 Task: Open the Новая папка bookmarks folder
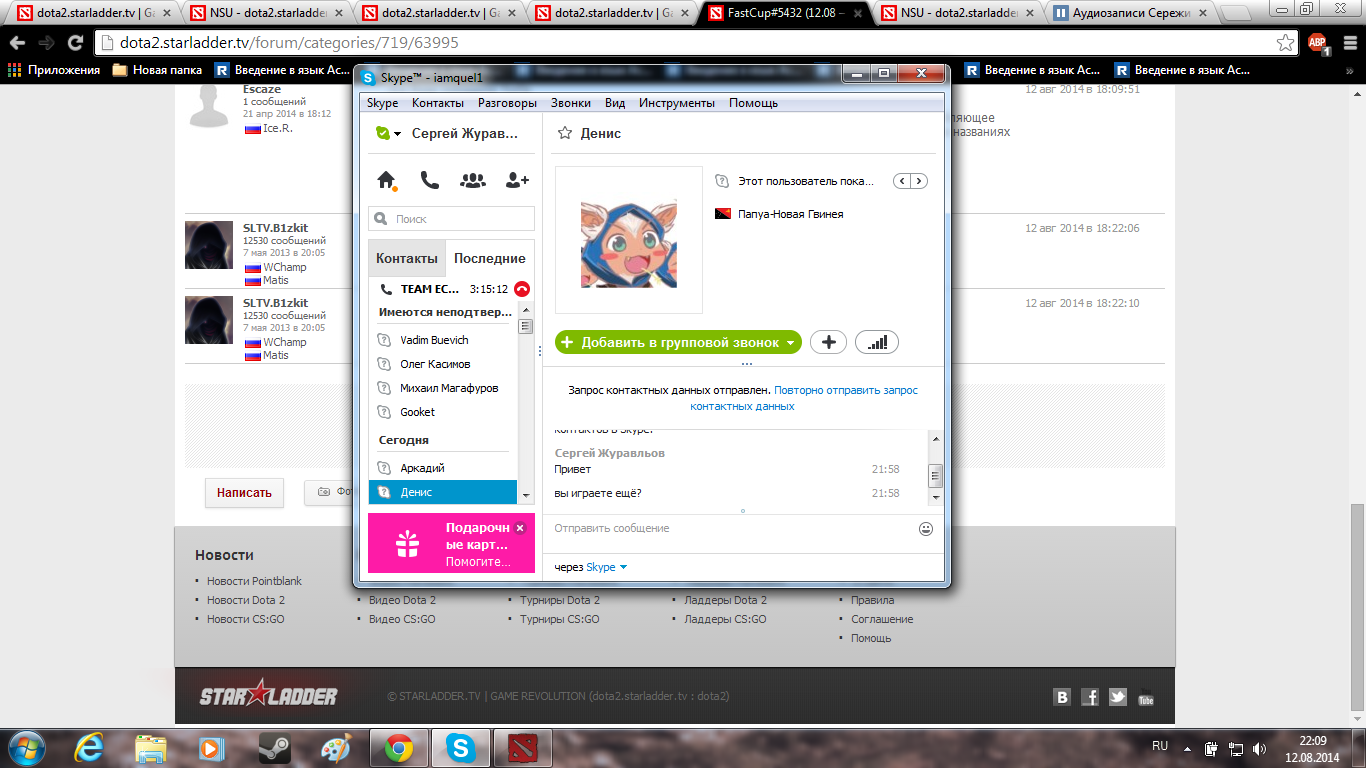[157, 70]
